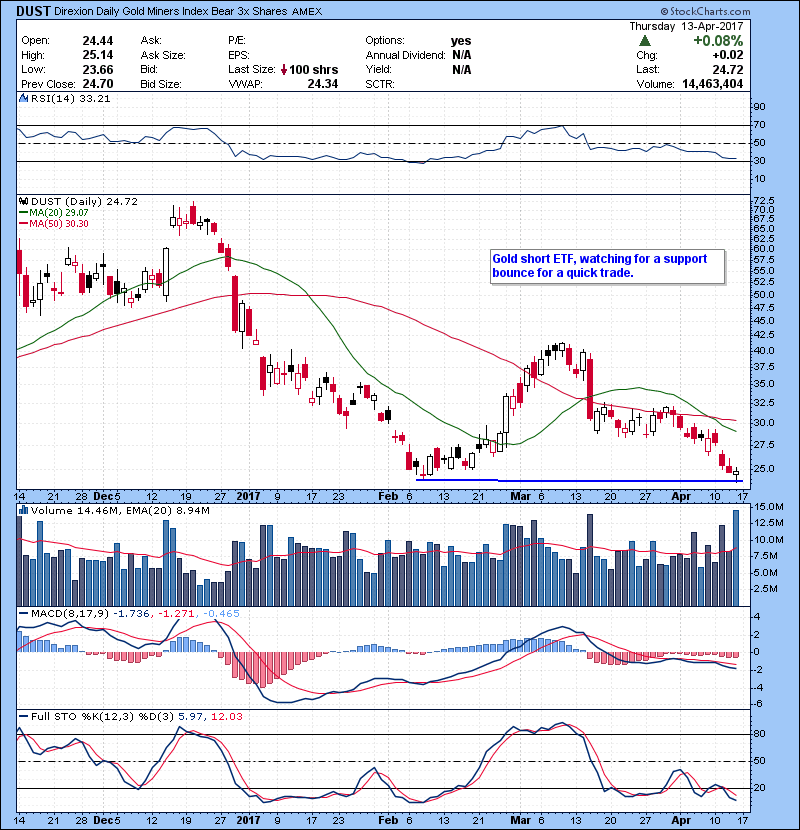The image size is (800, 830).
Task: Click the "Volume 14.46M, EMA(20) 8.94M" label
Action: coord(120,511)
